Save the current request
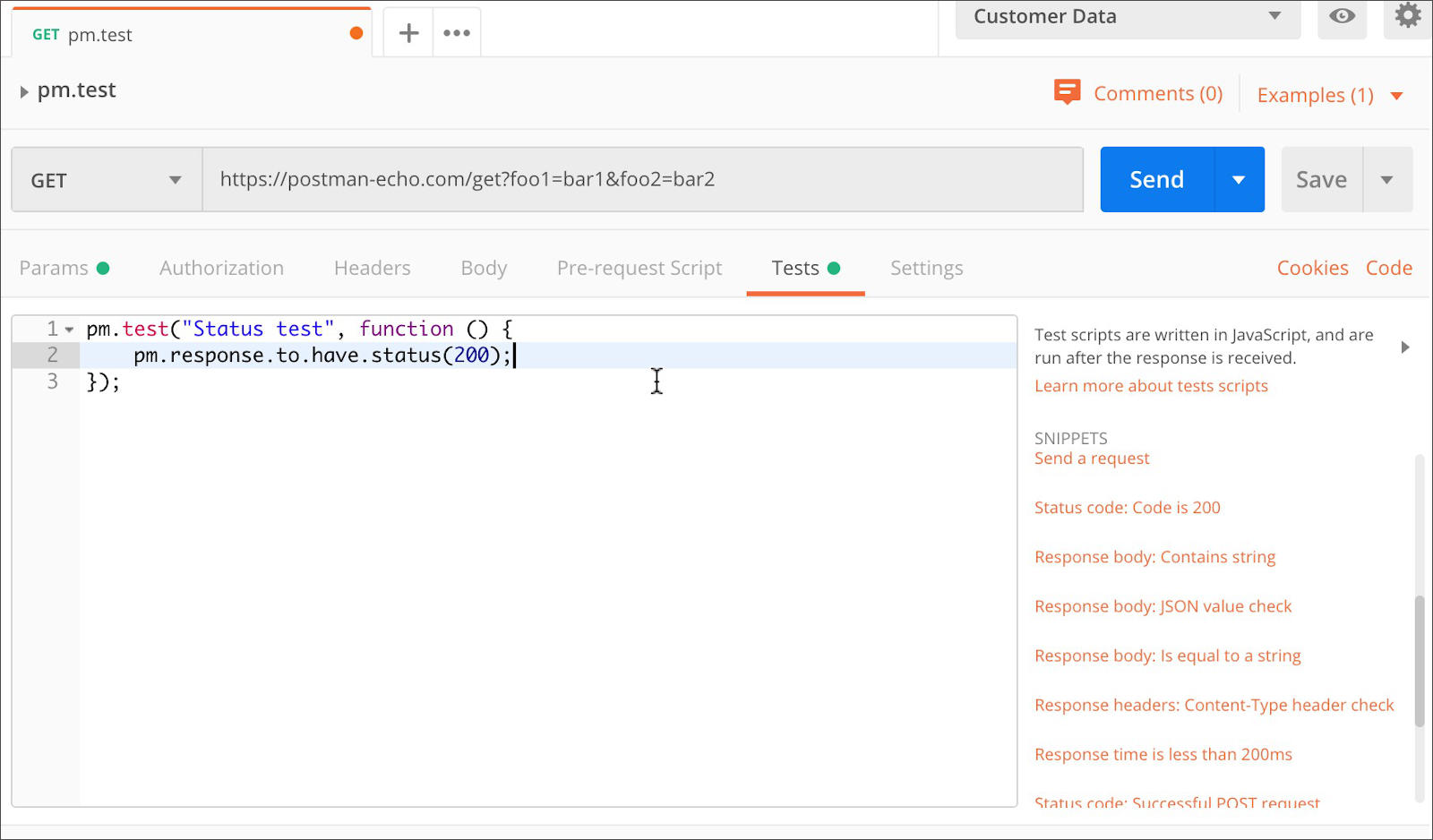 tap(1320, 179)
